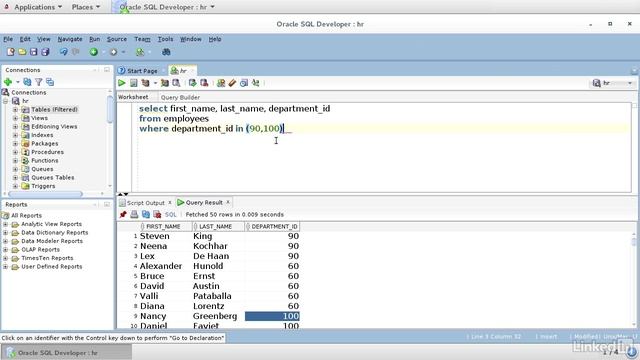Select the Query Result tab
Viewport: 640px width, 360px height.
[x=204, y=202]
